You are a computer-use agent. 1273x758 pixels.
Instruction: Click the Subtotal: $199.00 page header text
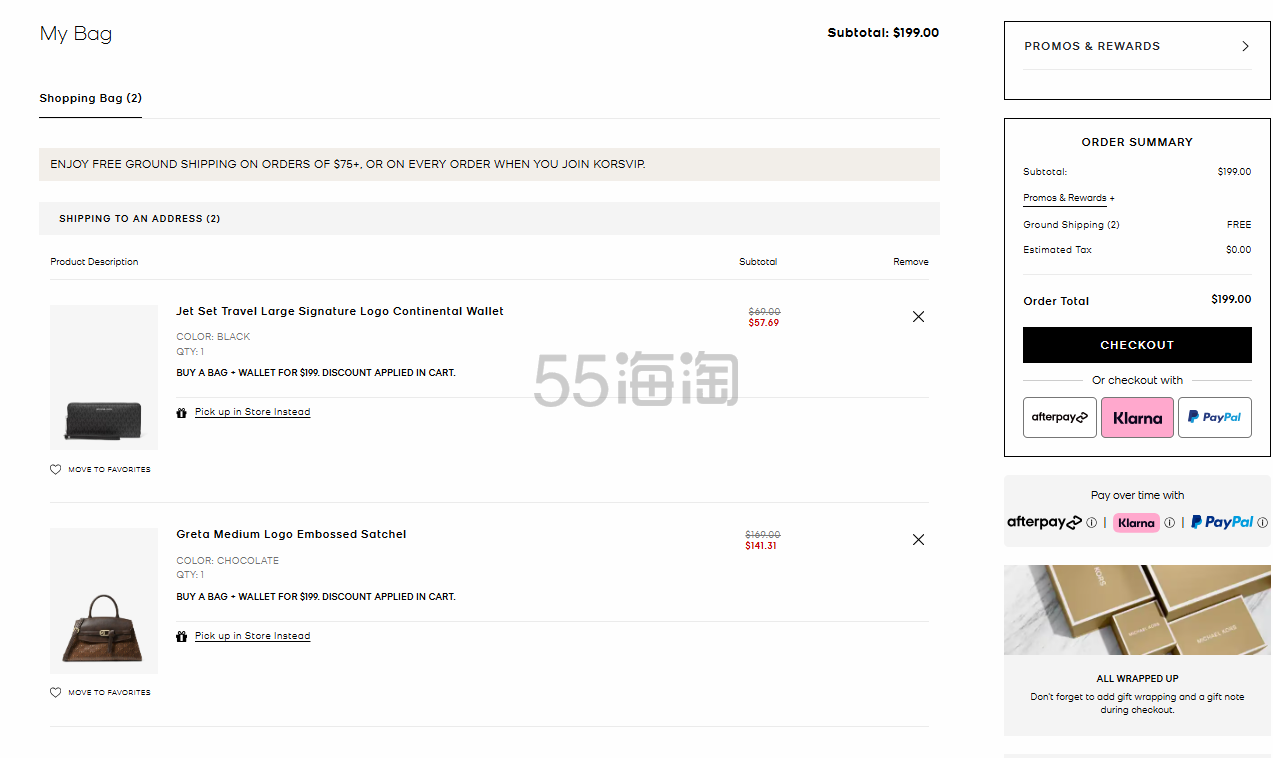pyautogui.click(x=883, y=33)
